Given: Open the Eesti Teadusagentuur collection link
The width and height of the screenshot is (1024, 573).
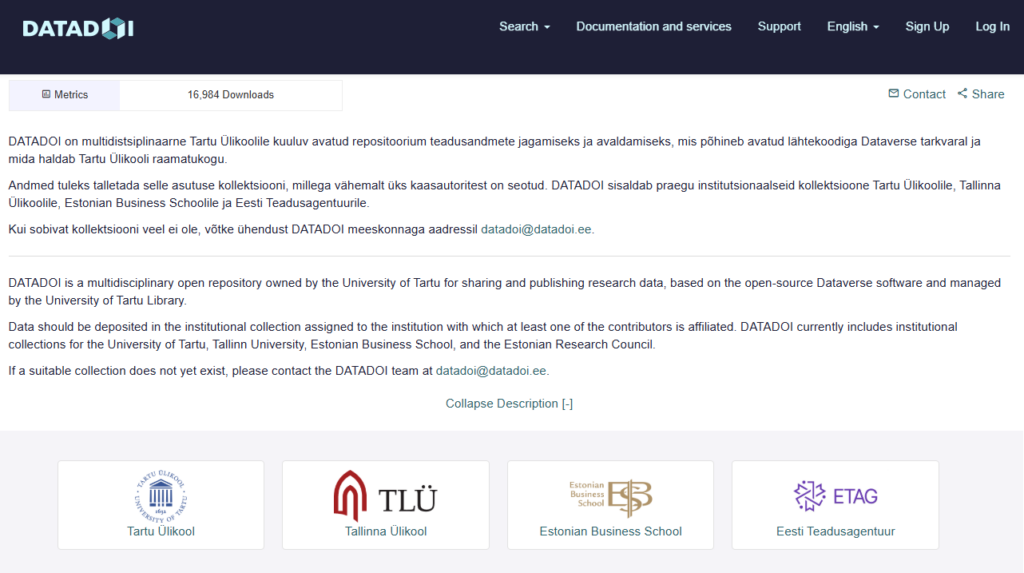Looking at the screenshot, I should [x=835, y=531].
